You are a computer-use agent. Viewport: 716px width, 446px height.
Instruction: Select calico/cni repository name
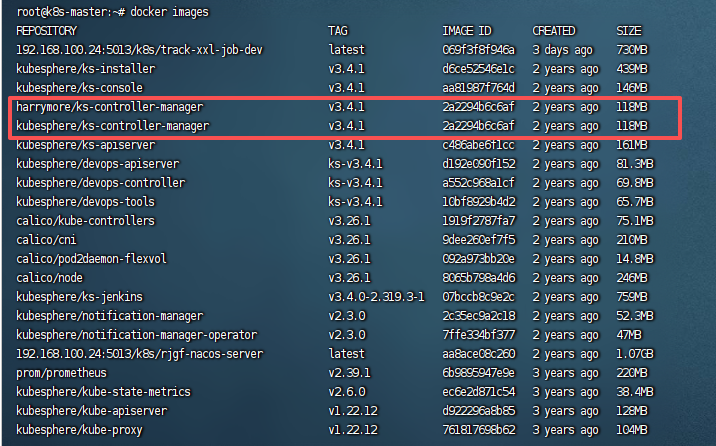[46, 240]
